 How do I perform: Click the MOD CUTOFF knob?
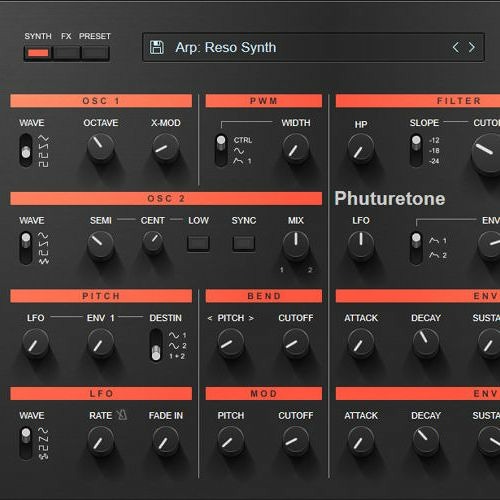[296, 440]
